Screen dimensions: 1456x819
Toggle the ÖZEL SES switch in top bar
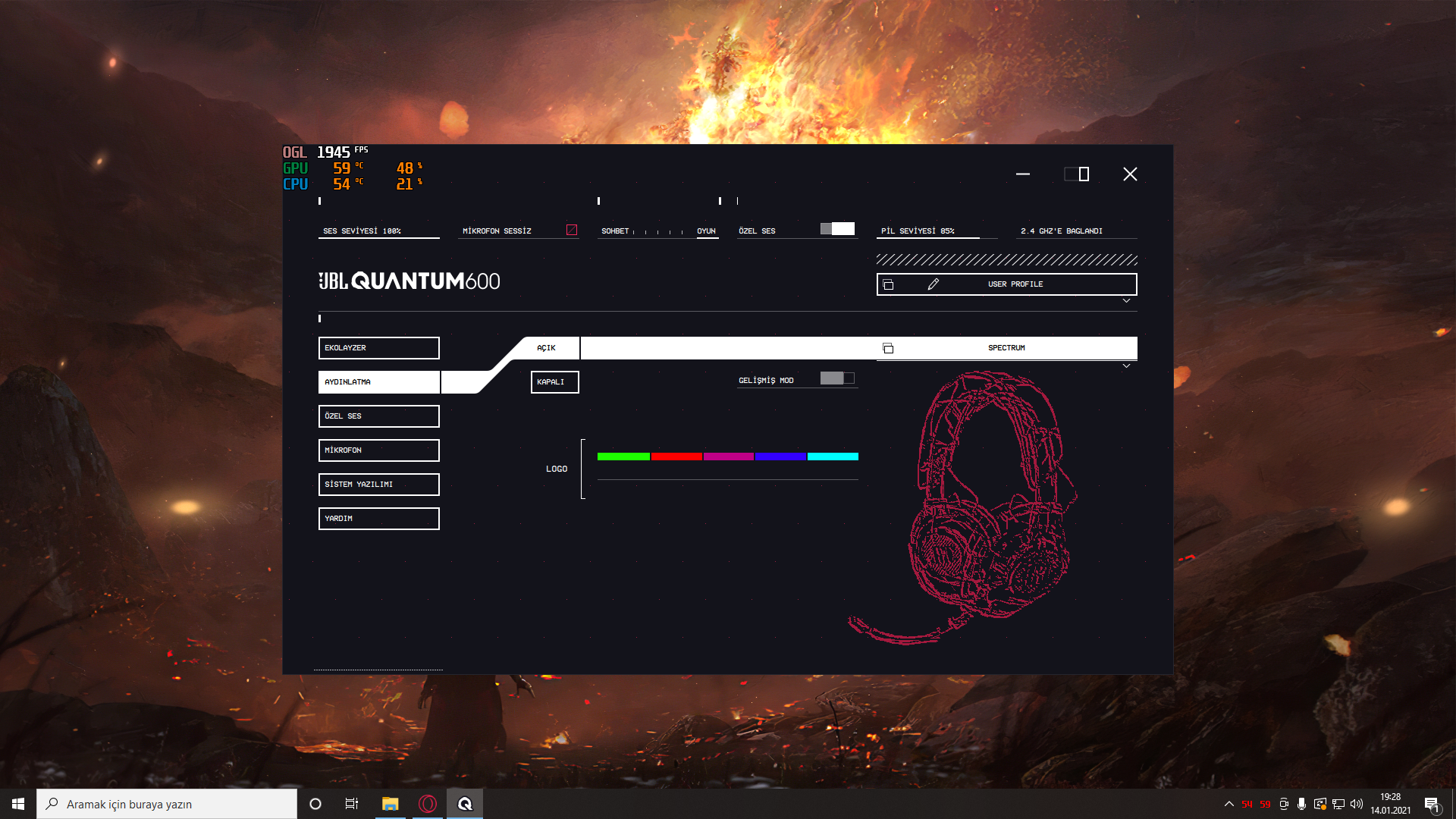point(837,229)
